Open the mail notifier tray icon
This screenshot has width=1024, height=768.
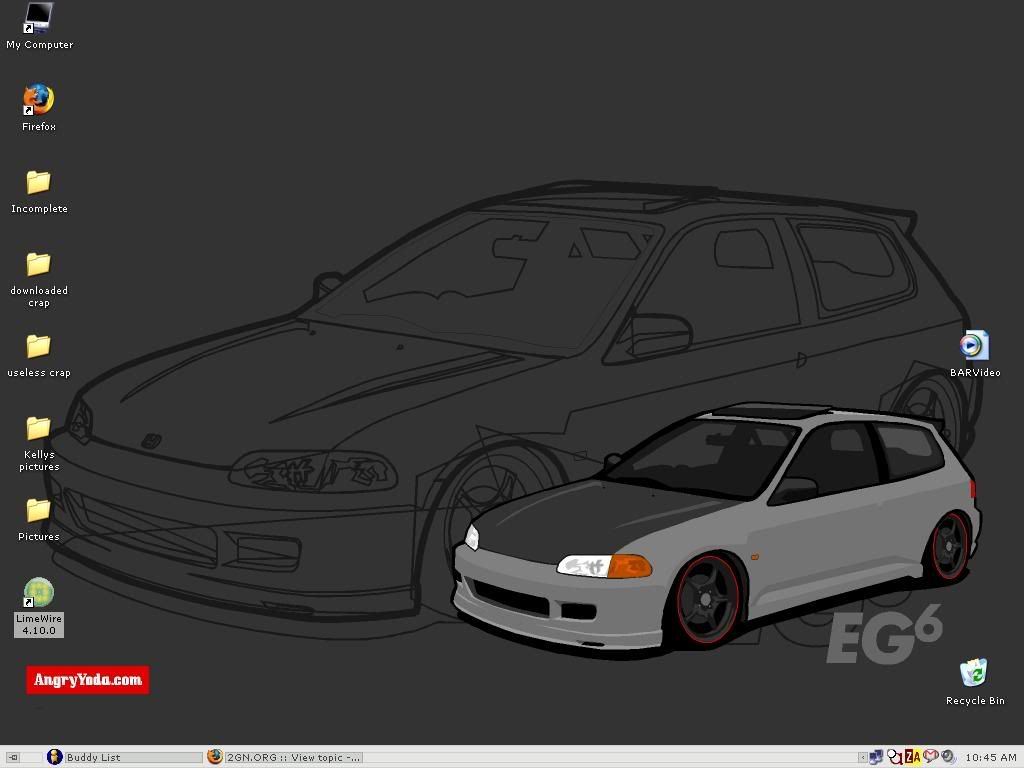(931, 756)
